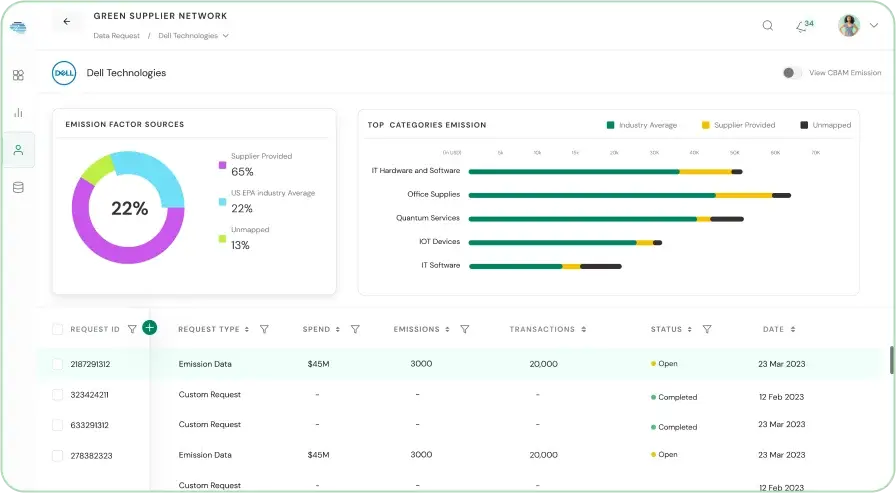The height and width of the screenshot is (493, 896).
Task: Check the row 323424211 checkbox
Action: (x=57, y=395)
